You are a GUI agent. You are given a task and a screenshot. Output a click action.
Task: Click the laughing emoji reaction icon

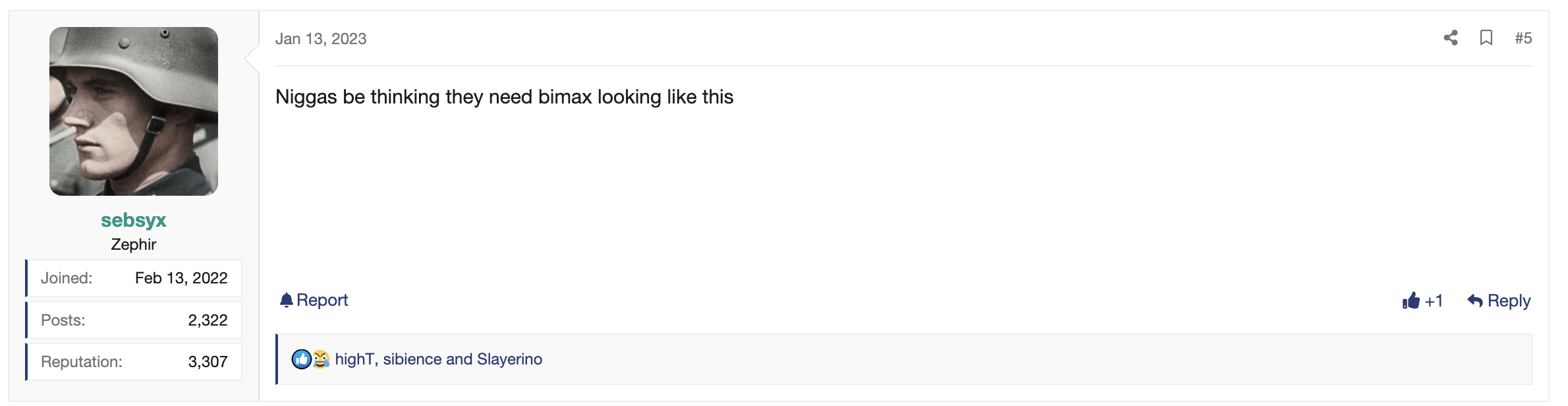click(x=321, y=359)
